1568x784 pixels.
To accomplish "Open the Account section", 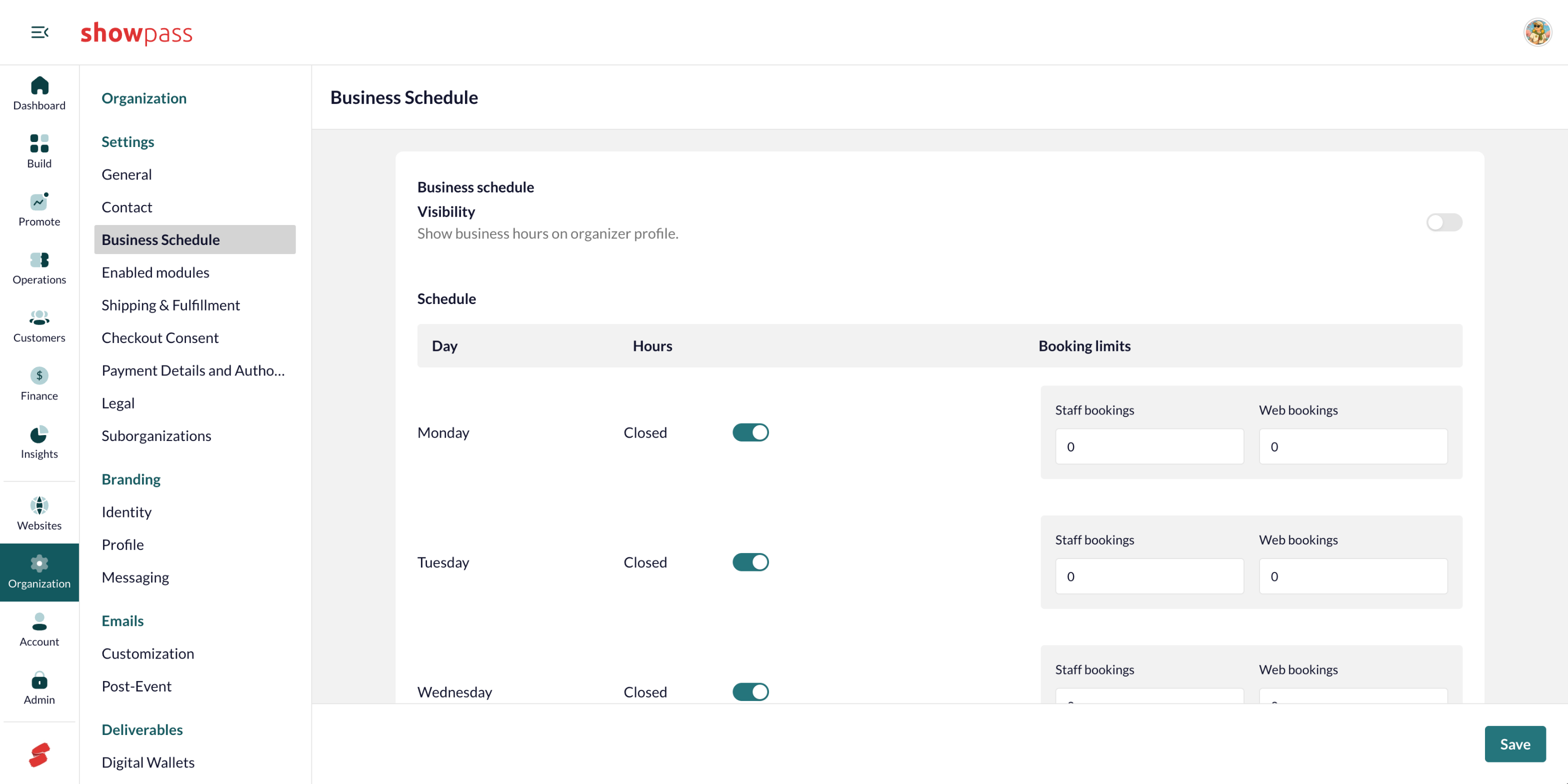I will click(x=39, y=630).
